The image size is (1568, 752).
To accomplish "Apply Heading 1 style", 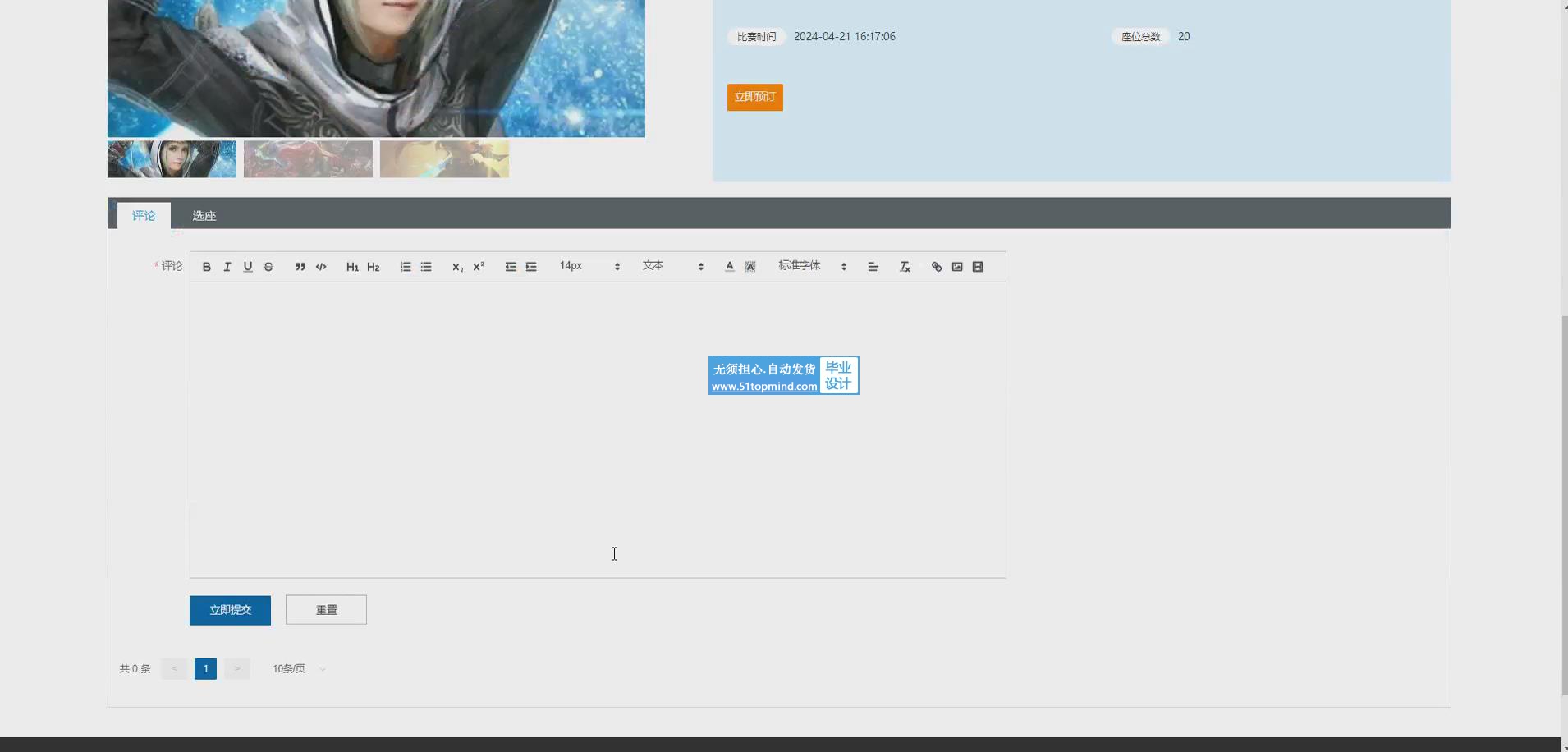I will 352,267.
